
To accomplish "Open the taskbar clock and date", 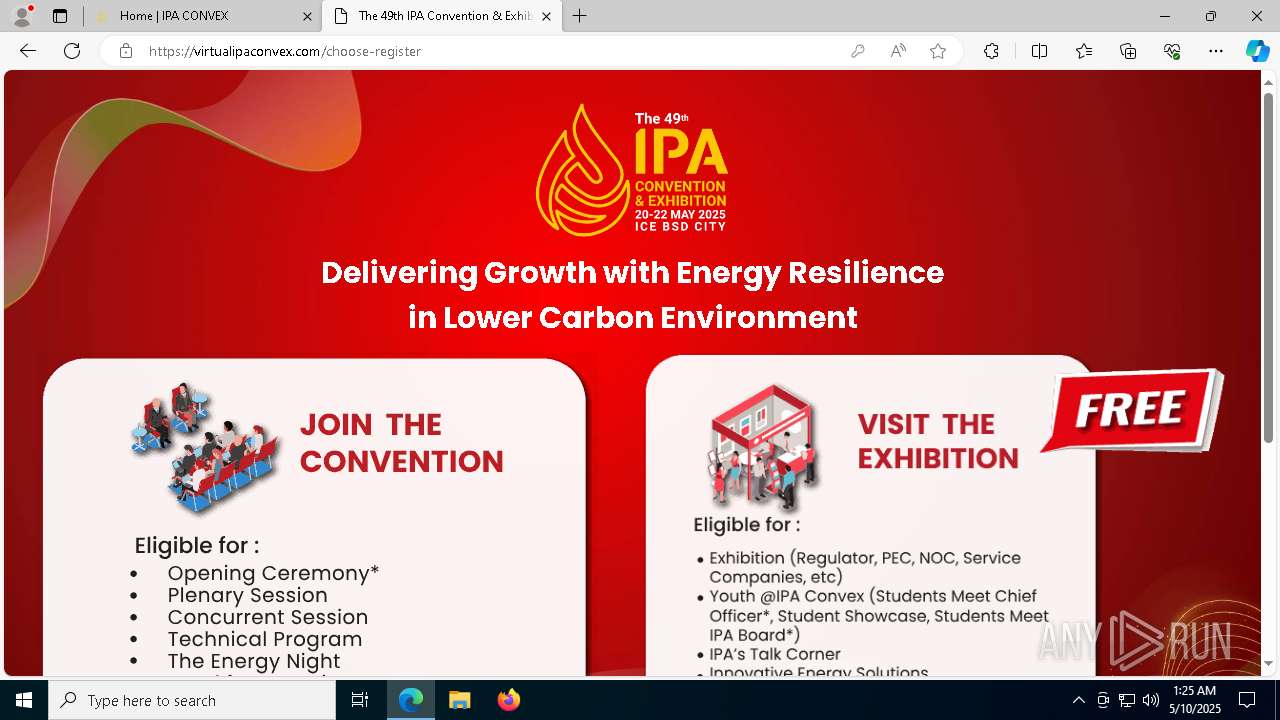I will (1195, 700).
